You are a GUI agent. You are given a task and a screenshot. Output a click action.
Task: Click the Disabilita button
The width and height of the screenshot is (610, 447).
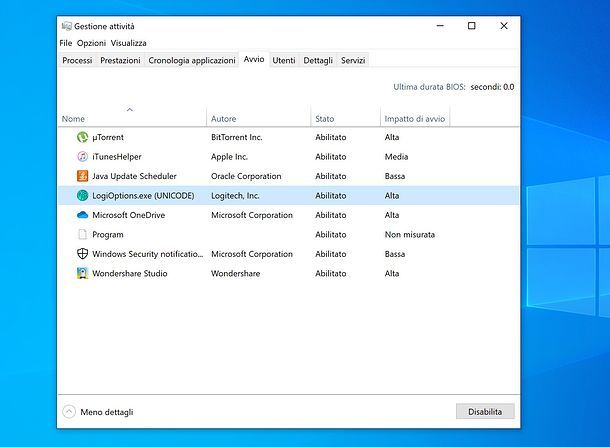485,411
